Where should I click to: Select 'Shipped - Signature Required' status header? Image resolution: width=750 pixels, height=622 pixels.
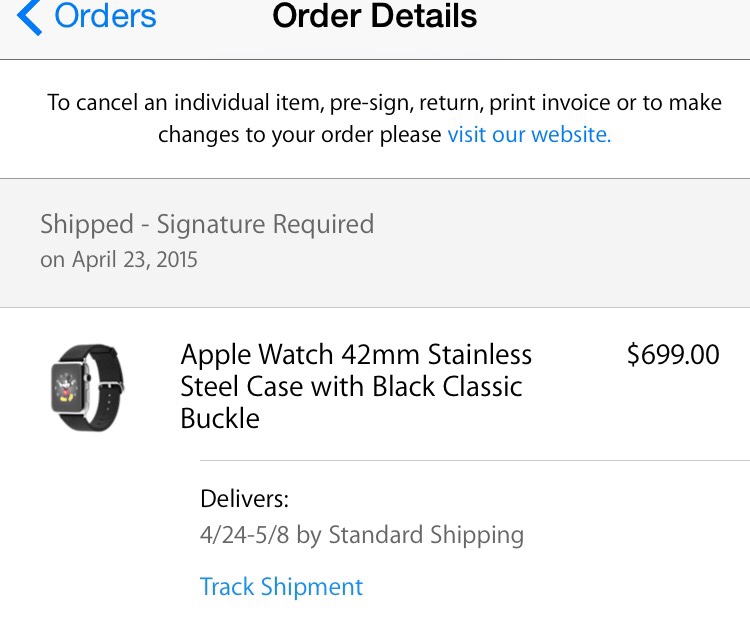[x=207, y=224]
